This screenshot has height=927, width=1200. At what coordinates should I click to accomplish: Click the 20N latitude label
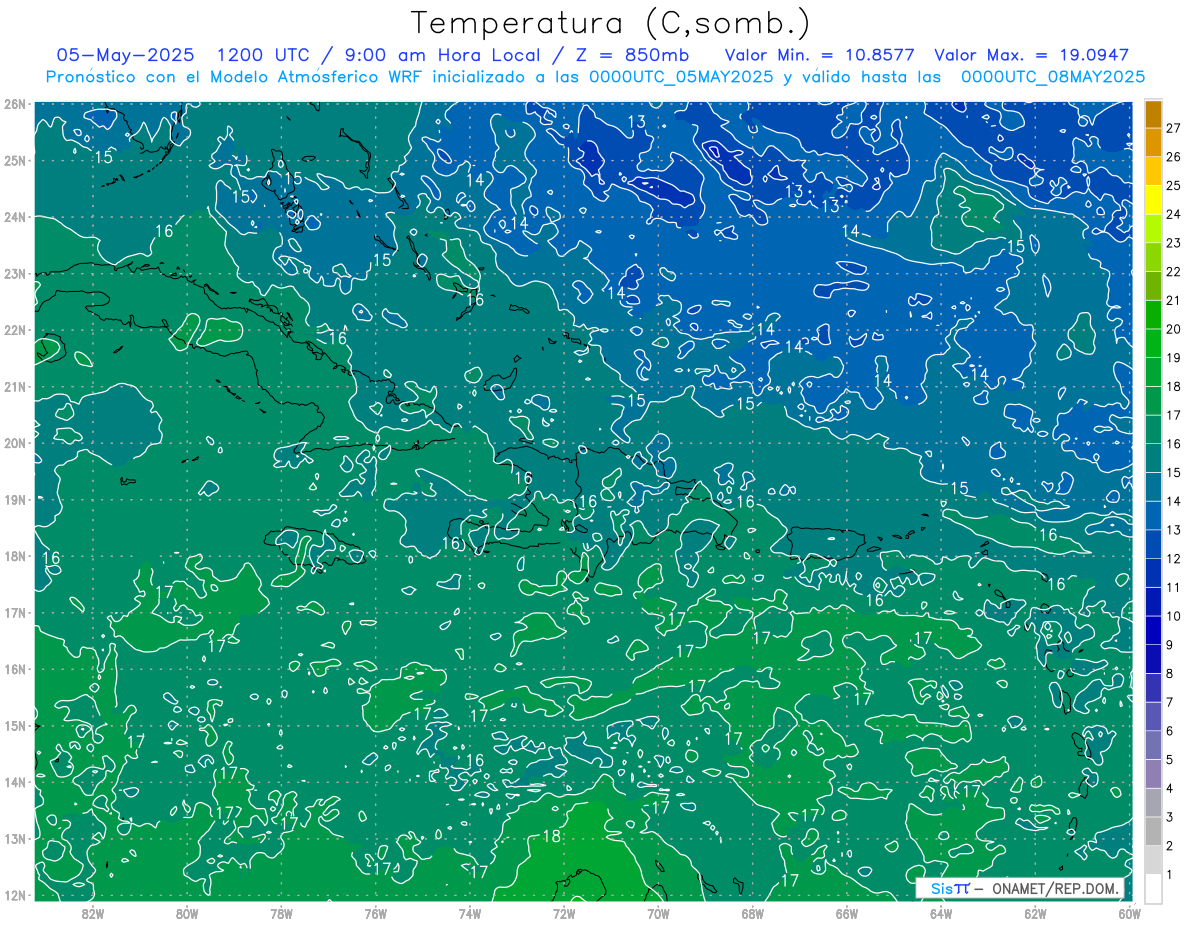[x=15, y=443]
